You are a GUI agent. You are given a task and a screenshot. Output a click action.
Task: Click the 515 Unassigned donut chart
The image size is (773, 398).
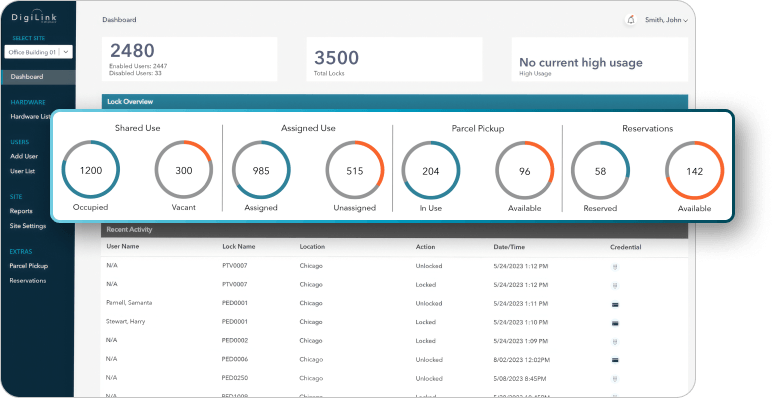click(354, 171)
